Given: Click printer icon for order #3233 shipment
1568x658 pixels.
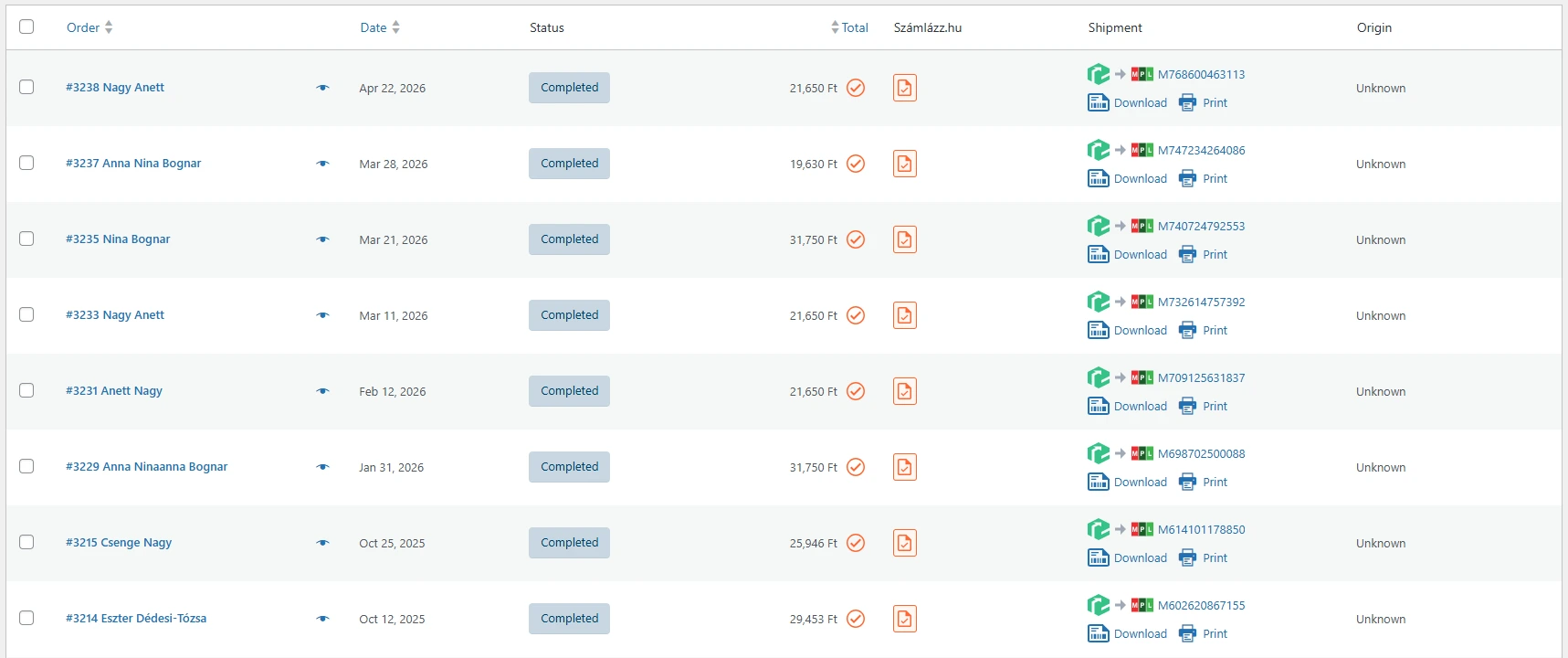Looking at the screenshot, I should [x=1187, y=330].
